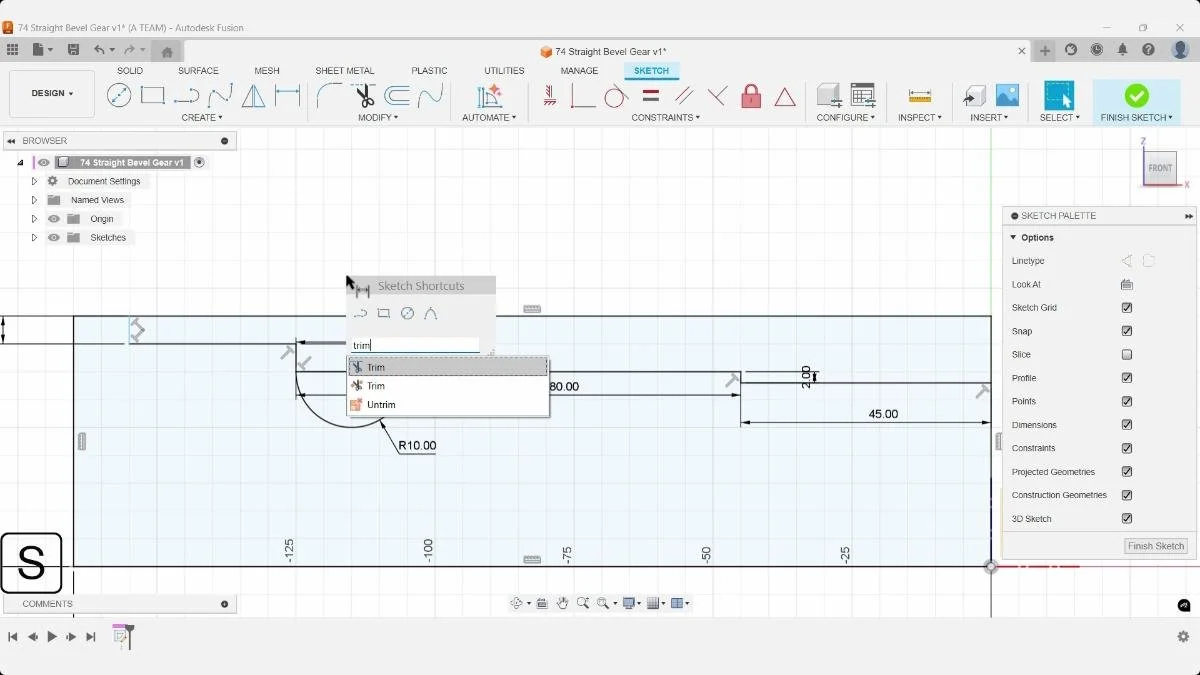
Task: Open the Job Status clock icon
Action: coord(1097,49)
